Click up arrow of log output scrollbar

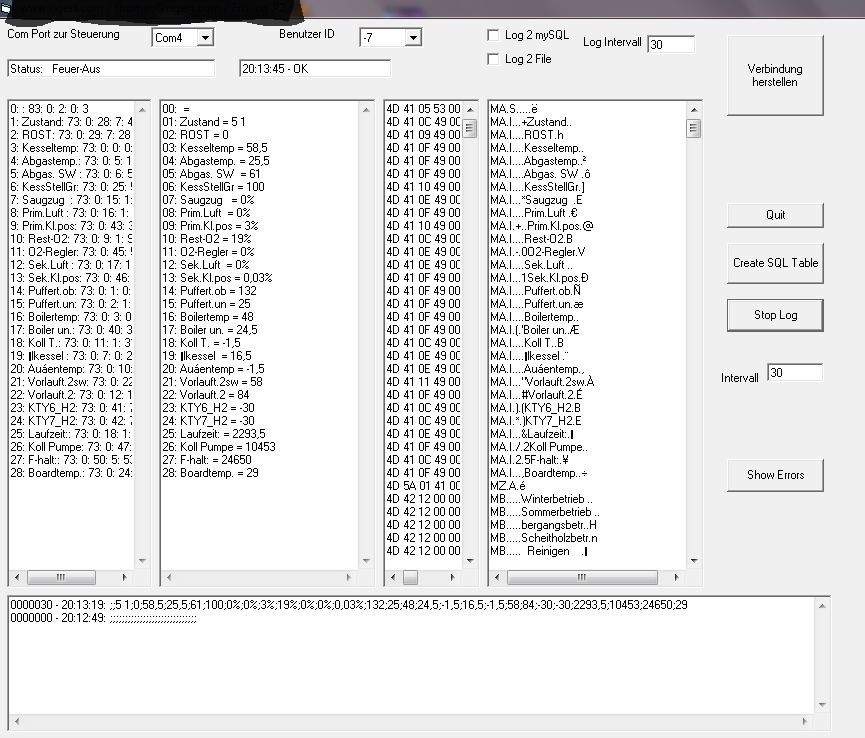[x=822, y=606]
